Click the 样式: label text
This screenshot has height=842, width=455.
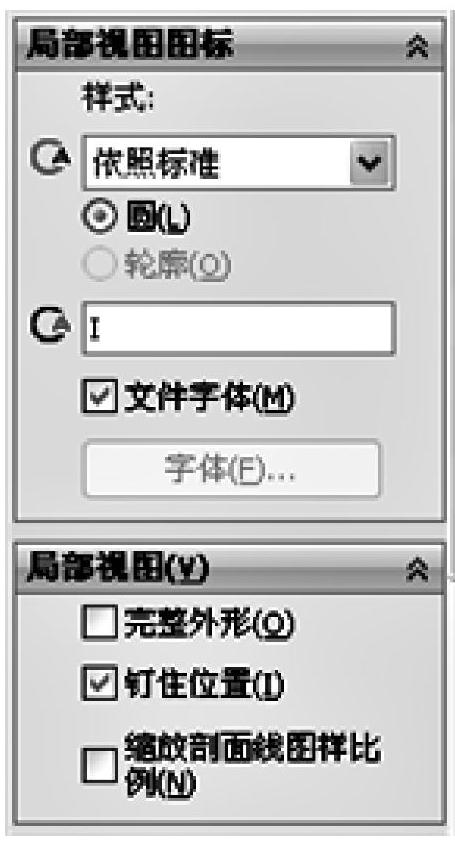coord(117,100)
